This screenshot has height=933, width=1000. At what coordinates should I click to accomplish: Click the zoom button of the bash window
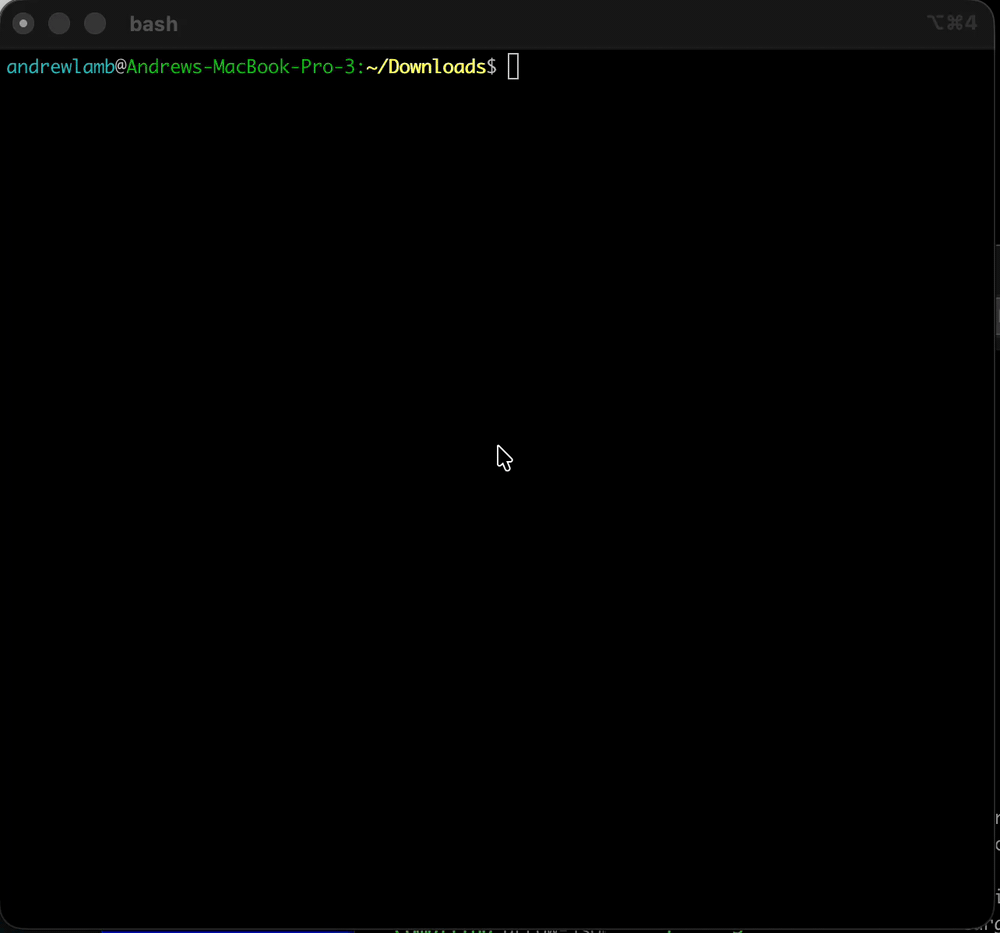tap(95, 24)
